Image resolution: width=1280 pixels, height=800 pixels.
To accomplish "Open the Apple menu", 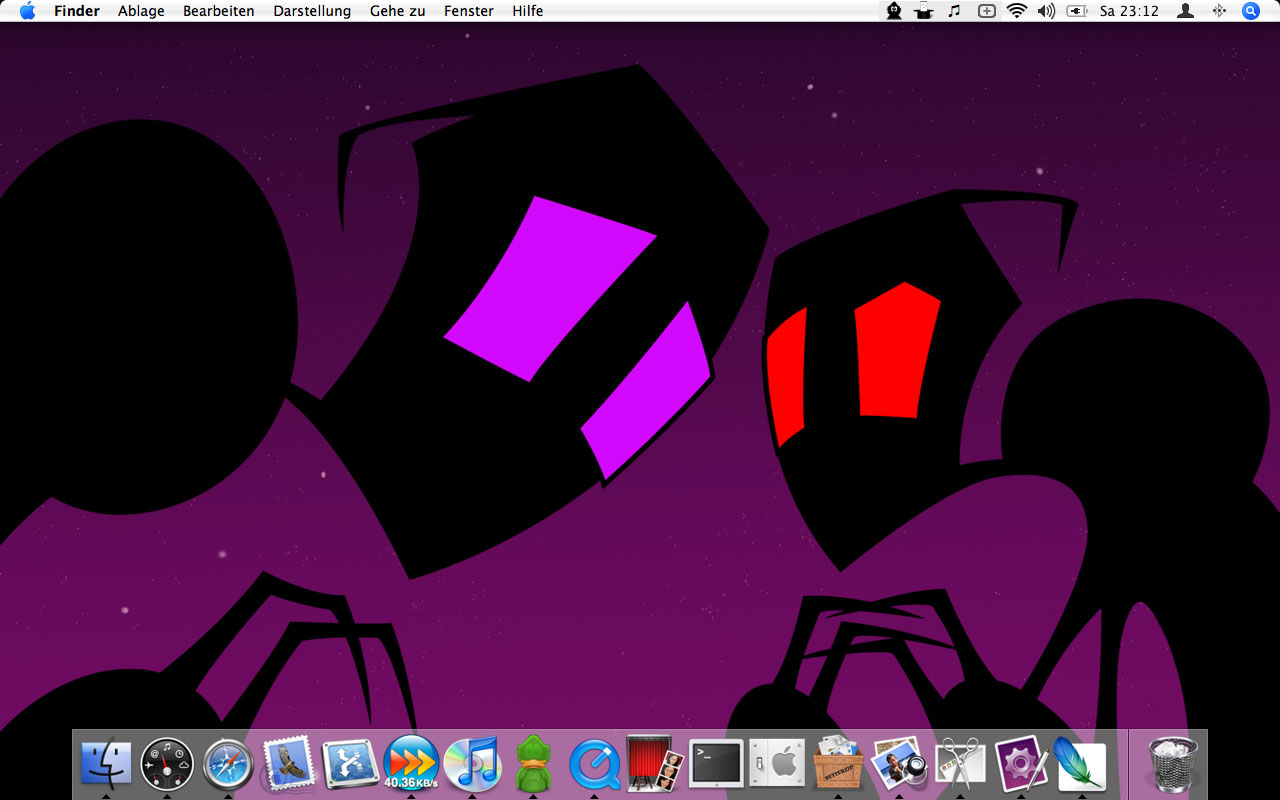I will 27,11.
